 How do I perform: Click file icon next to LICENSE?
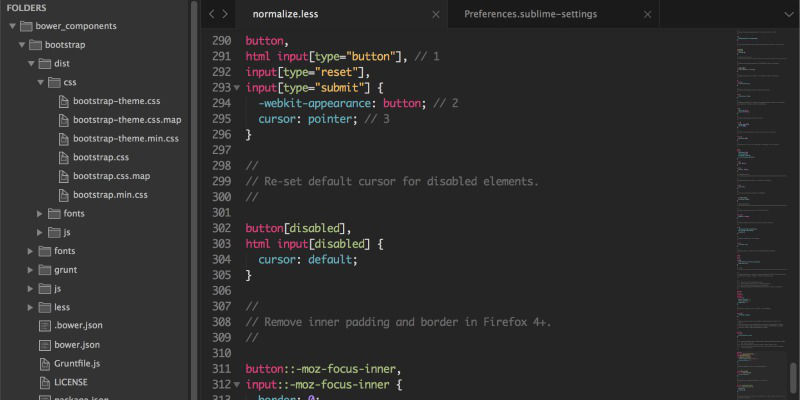point(45,382)
